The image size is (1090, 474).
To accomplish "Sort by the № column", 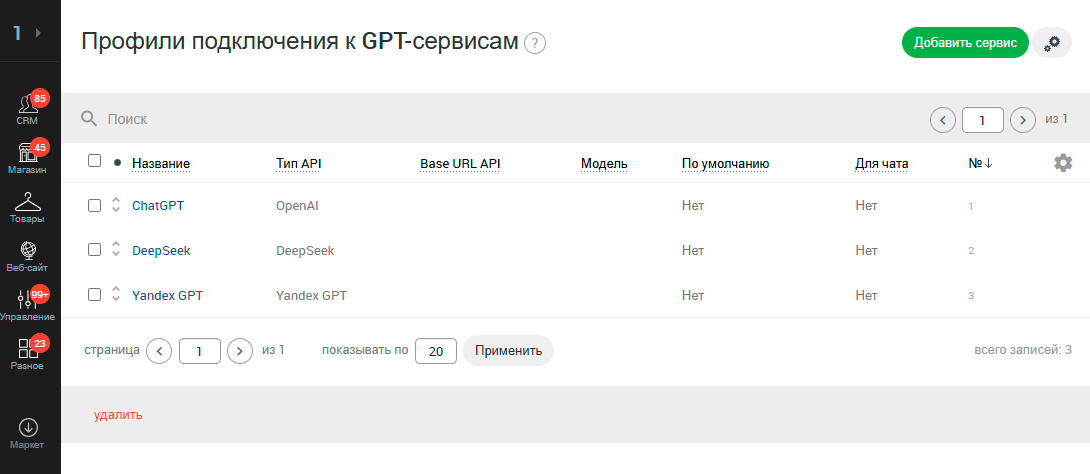I will pyautogui.click(x=980, y=163).
